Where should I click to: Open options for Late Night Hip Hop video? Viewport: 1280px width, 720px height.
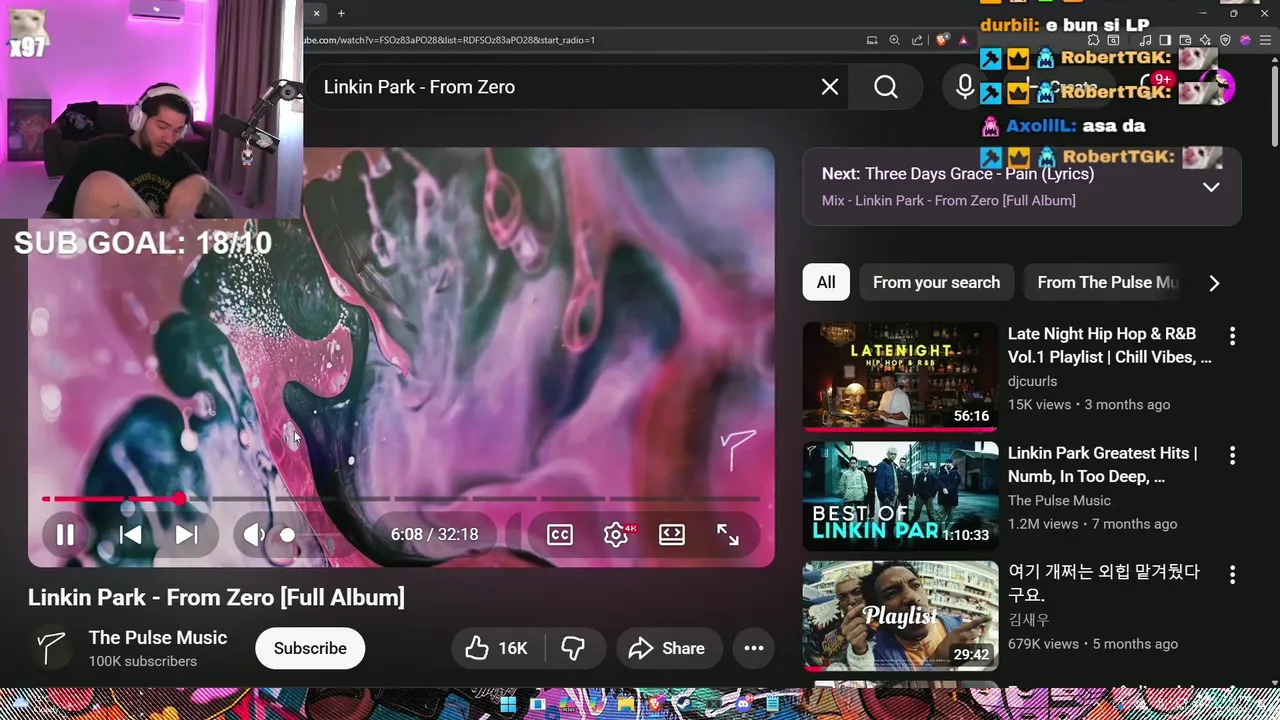point(1232,336)
